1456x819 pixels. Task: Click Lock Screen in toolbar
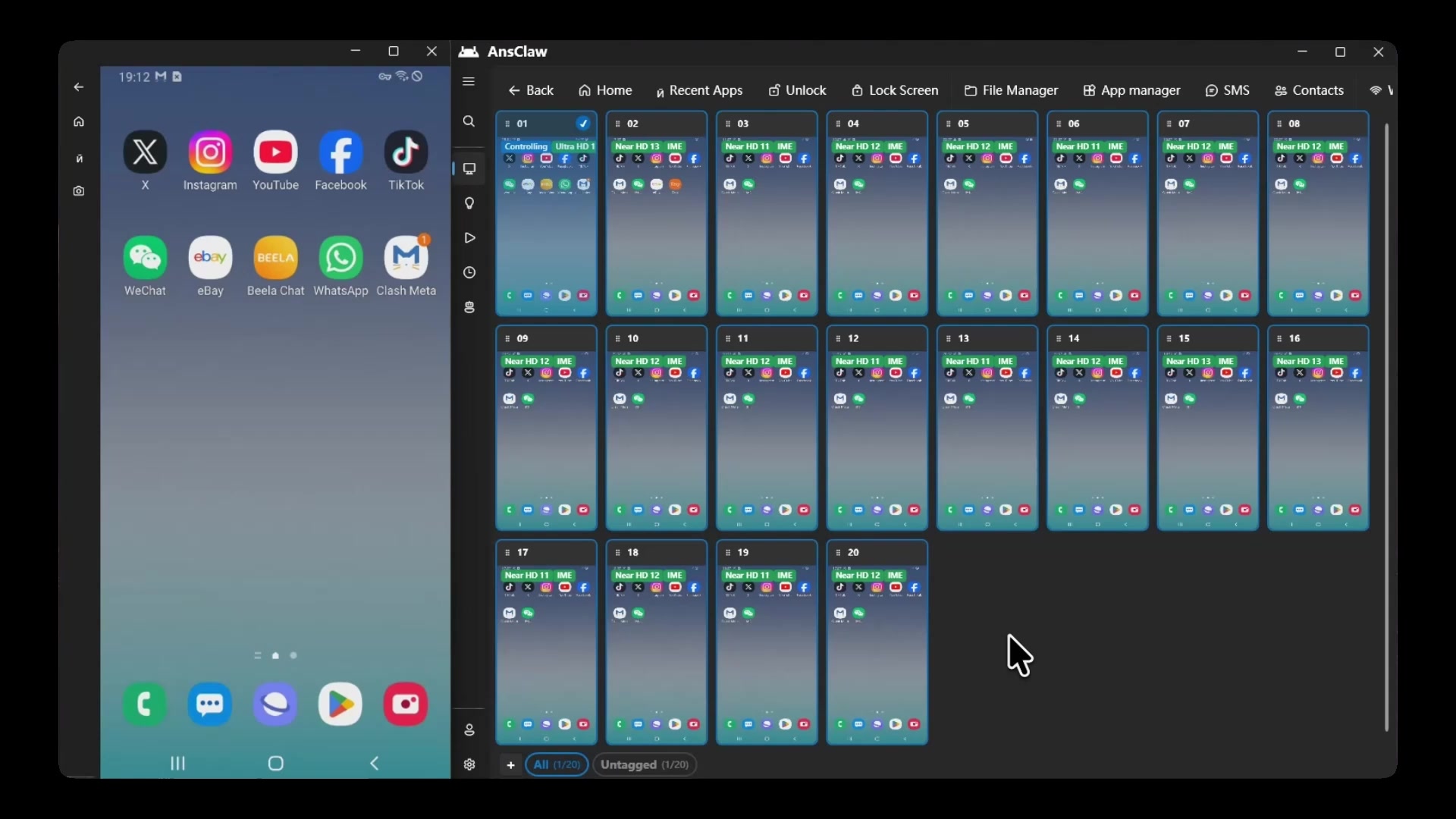coord(895,90)
